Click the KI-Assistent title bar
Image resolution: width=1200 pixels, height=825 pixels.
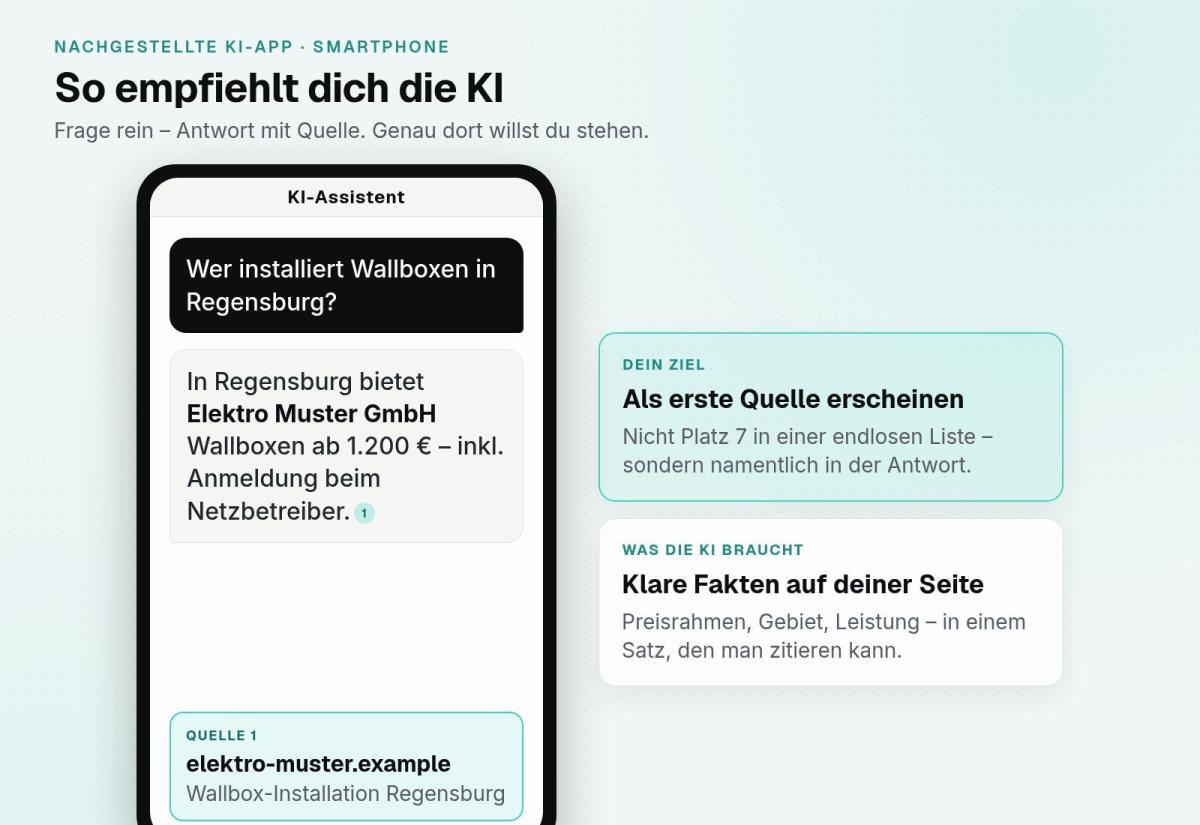(346, 197)
